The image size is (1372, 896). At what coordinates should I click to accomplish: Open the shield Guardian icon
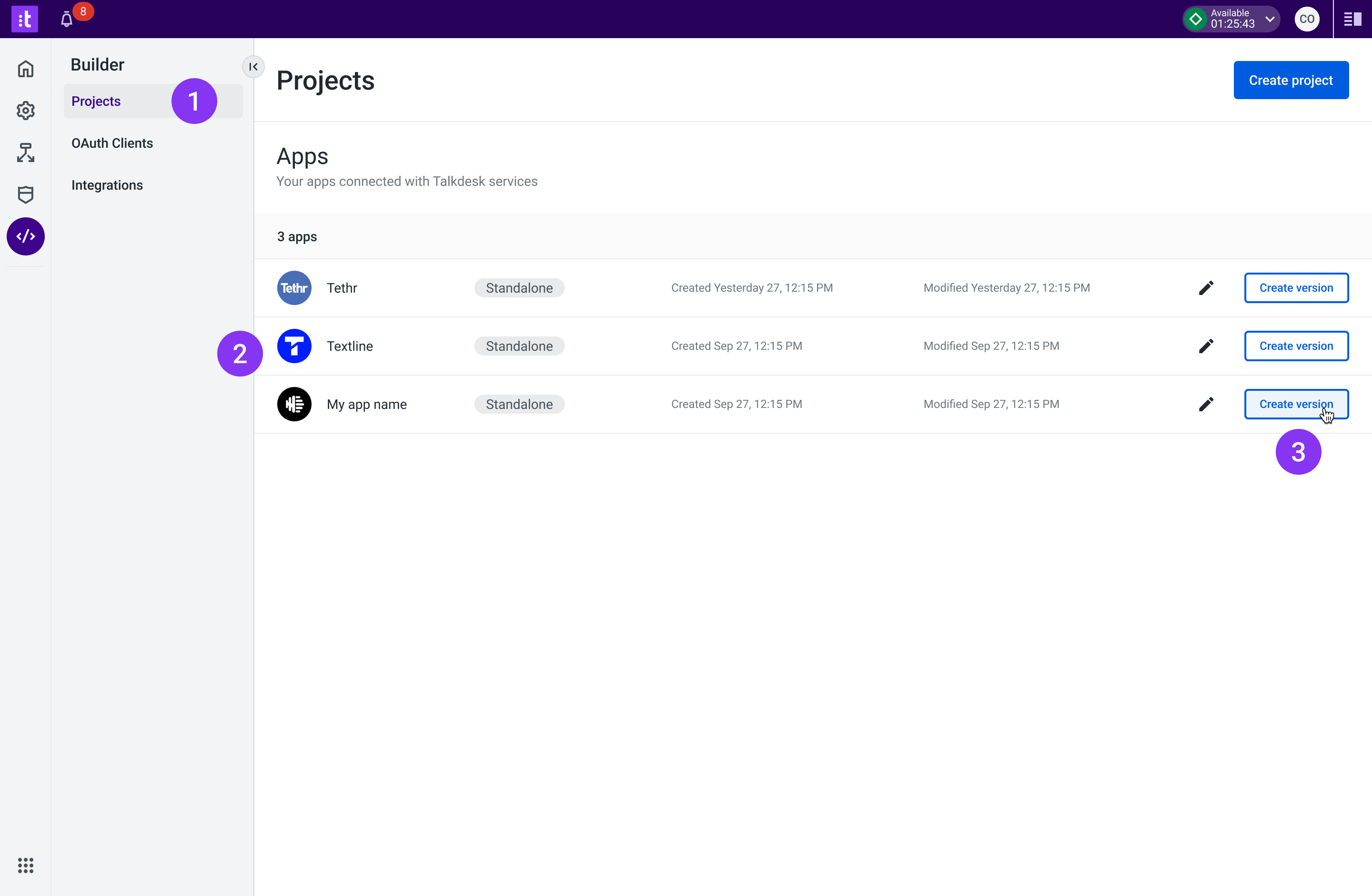25,194
